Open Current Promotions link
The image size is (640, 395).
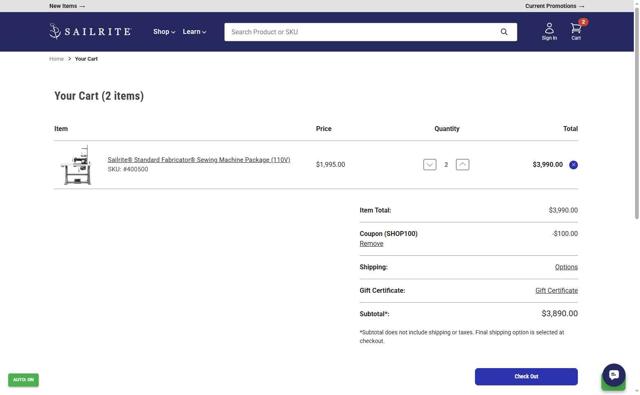(x=554, y=6)
